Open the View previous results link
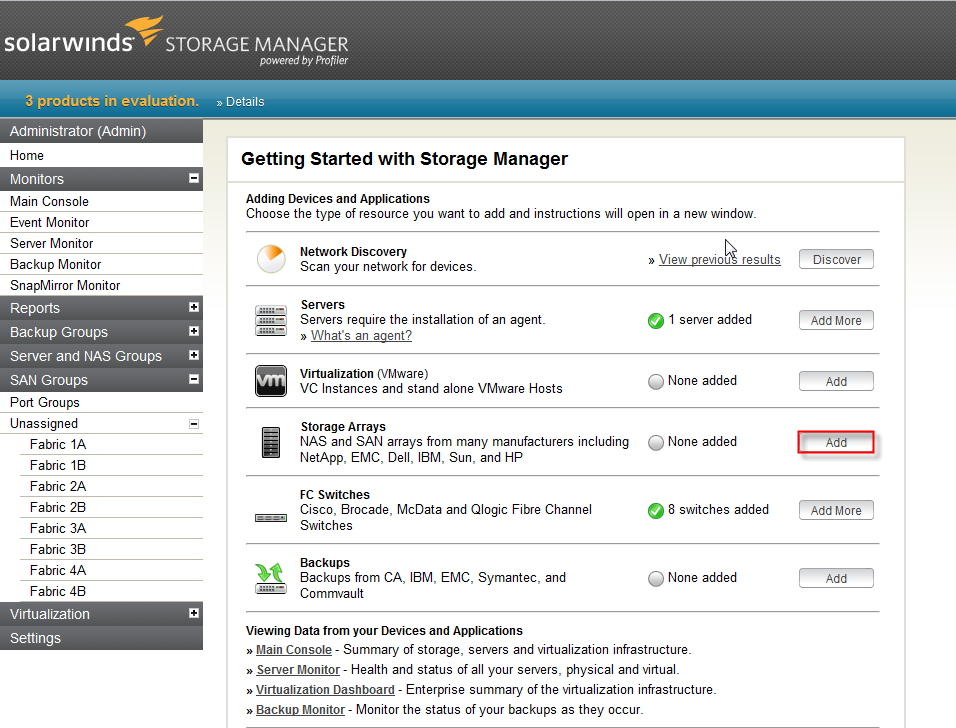 point(719,259)
